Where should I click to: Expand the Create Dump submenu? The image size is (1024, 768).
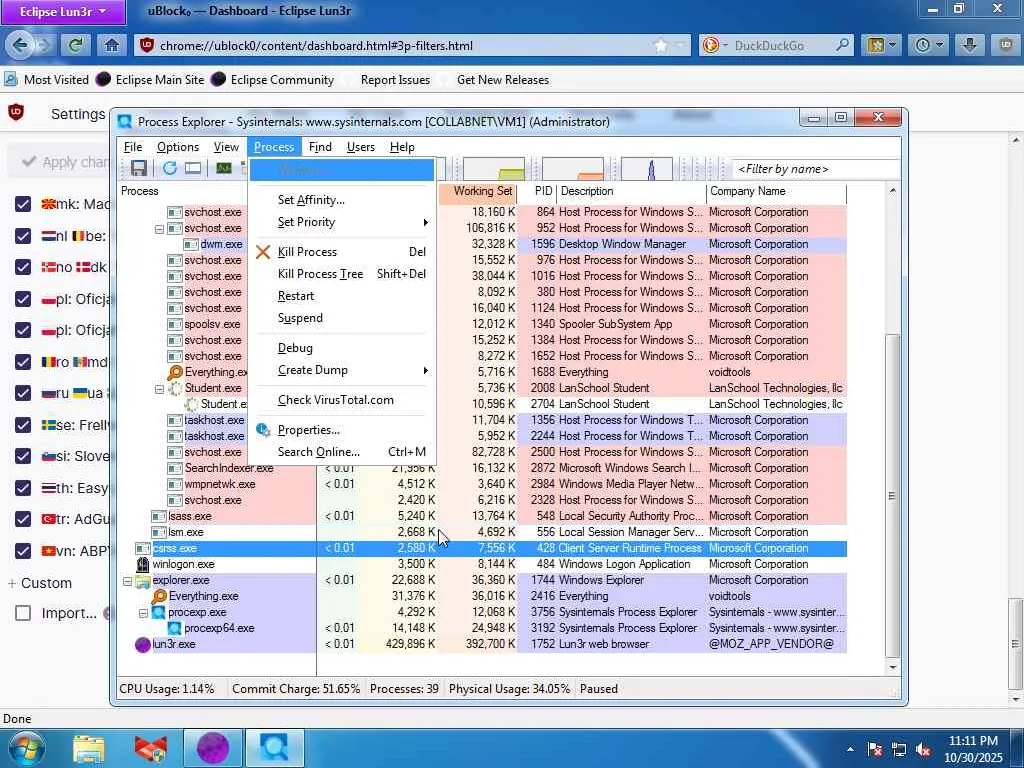tap(344, 370)
